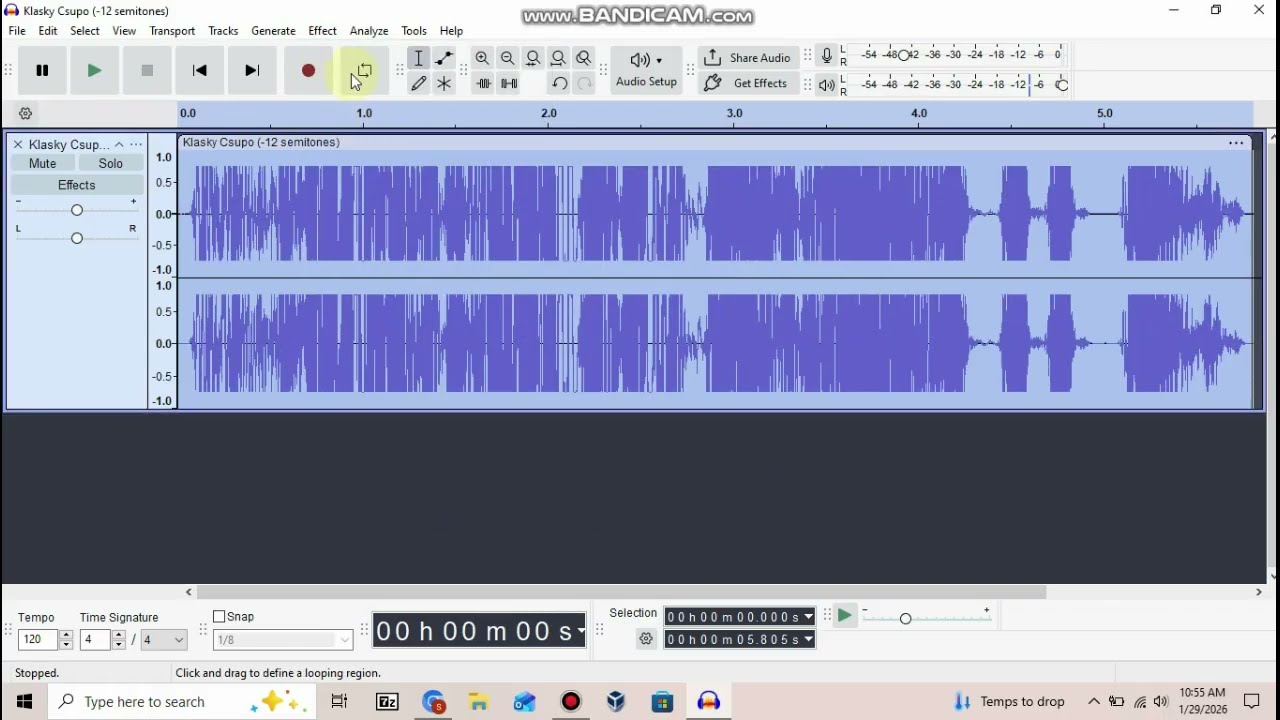Open the time display format dropdown
The image size is (1280, 720).
coord(581,631)
